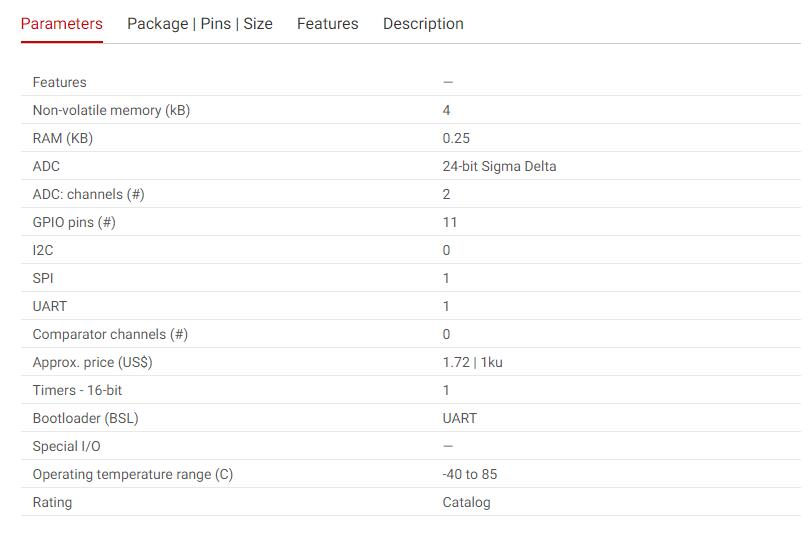Click the 1.72 | 1ku price value
Screen dimensions: 812x533
(472, 362)
